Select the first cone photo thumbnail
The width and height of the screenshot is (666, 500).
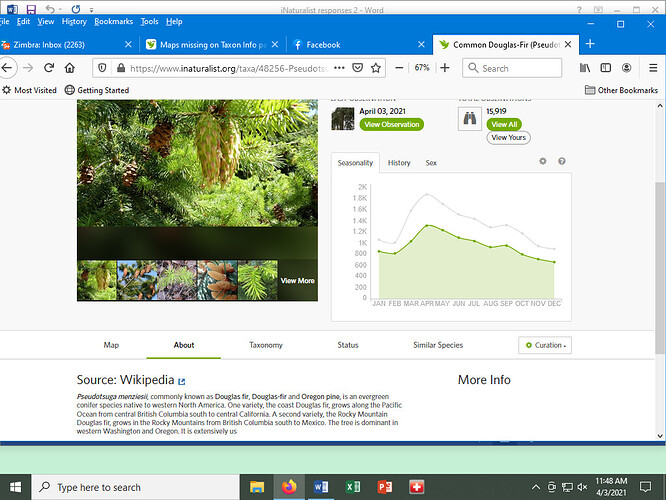coord(97,280)
